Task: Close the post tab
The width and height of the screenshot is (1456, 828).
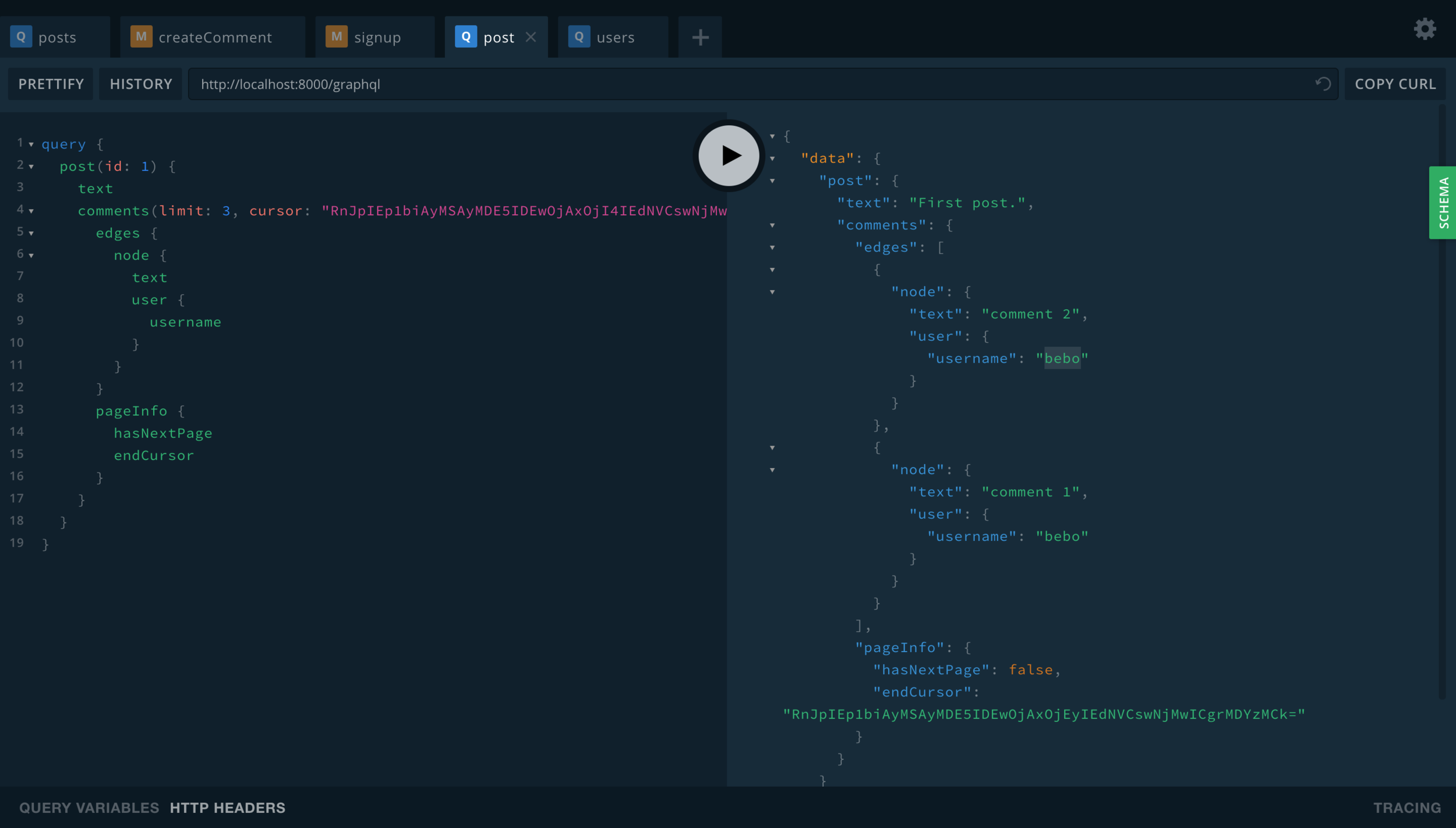Action: 531,37
